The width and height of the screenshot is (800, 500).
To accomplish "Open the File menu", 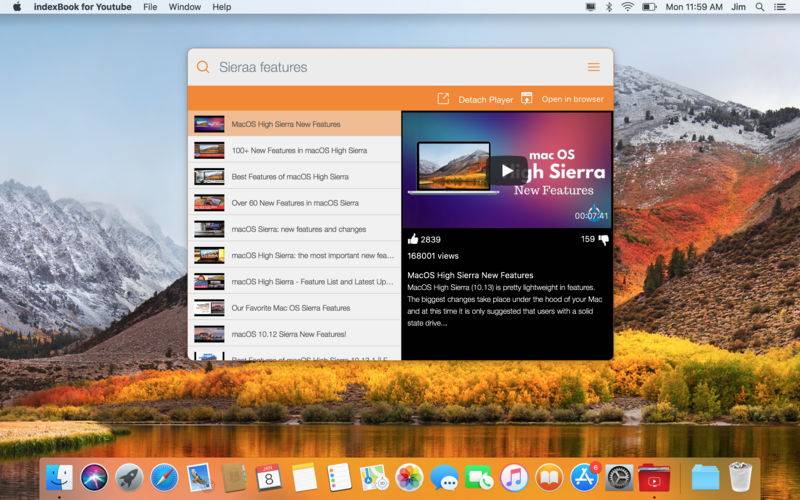I will point(150,7).
